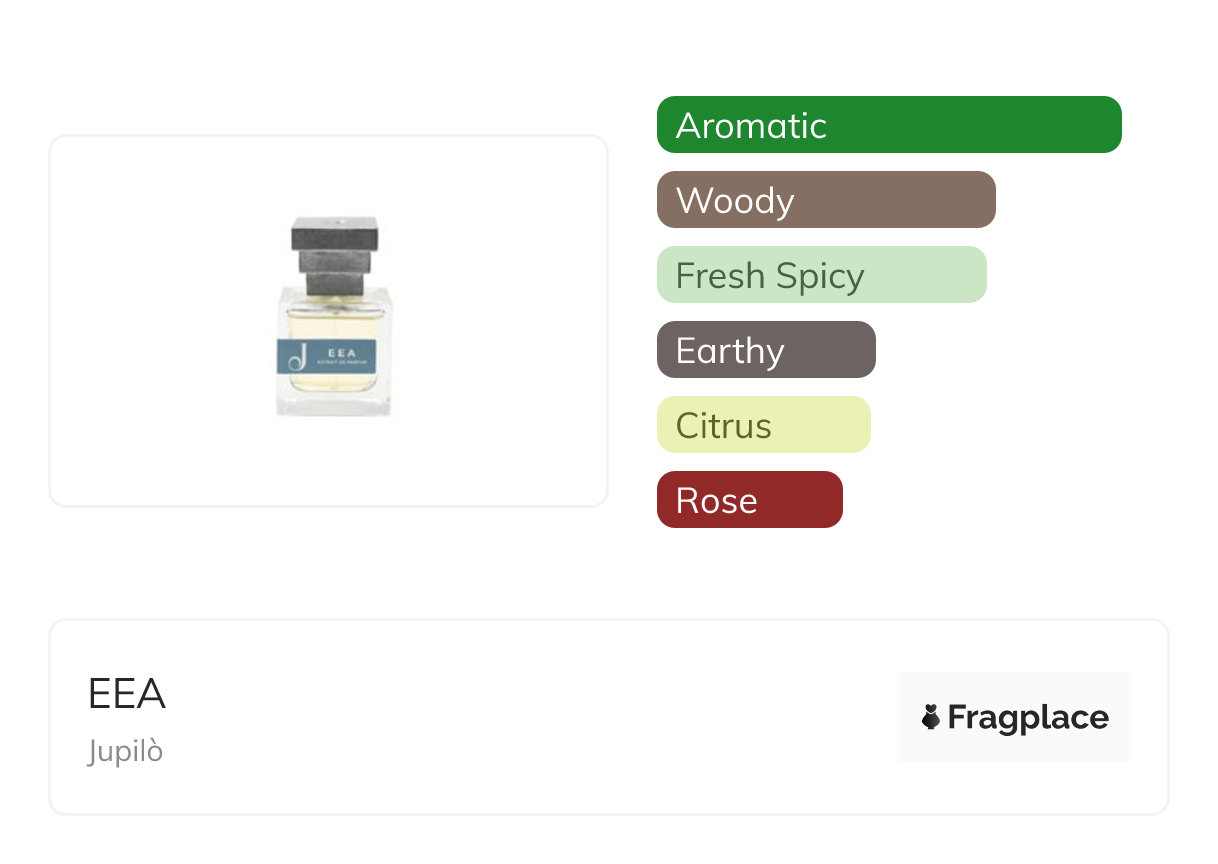This screenshot has width=1218, height=864.
Task: Choose the light green Fresh Spicy accord
Action: point(821,275)
